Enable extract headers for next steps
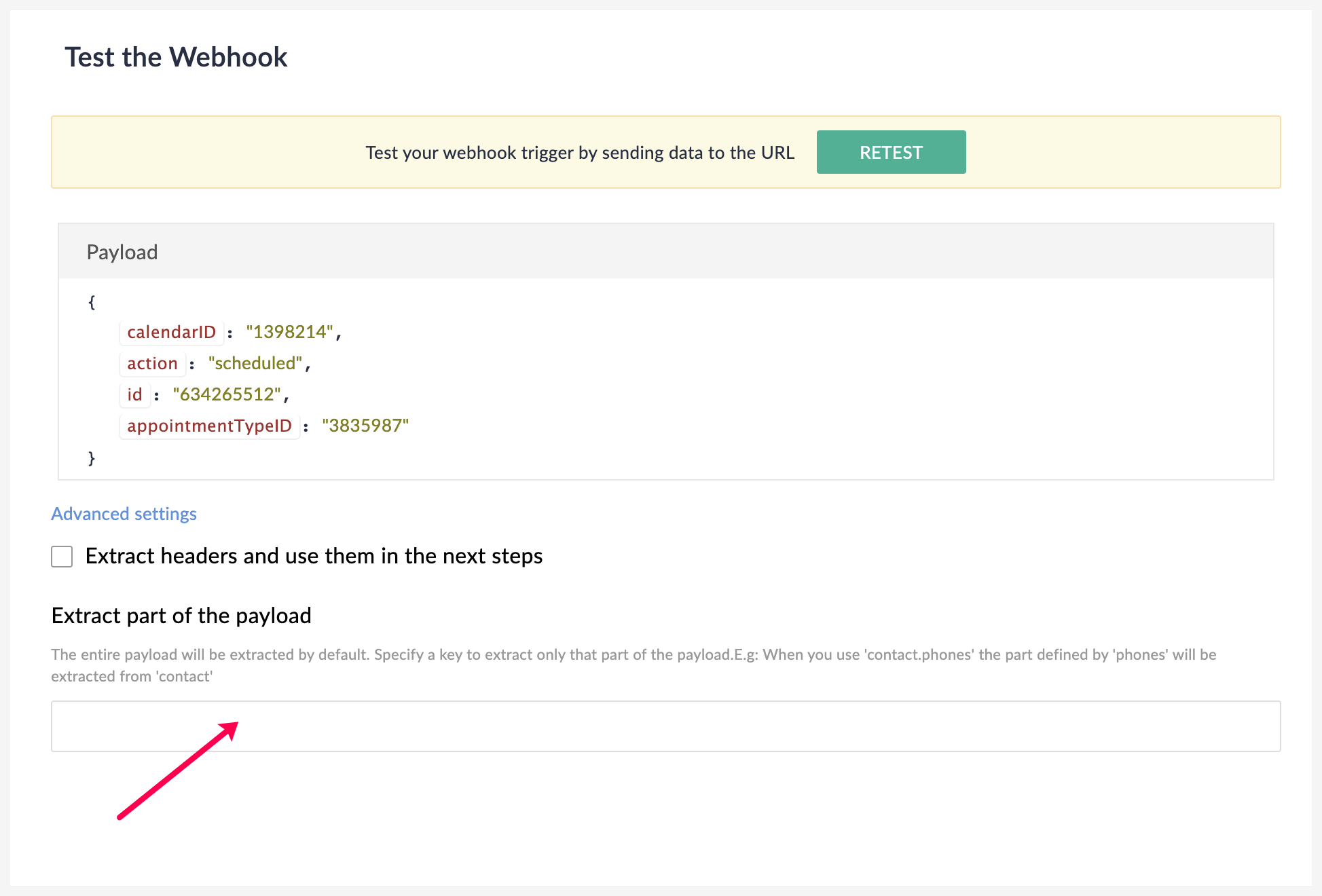Image resolution: width=1322 pixels, height=896 pixels. (x=62, y=556)
